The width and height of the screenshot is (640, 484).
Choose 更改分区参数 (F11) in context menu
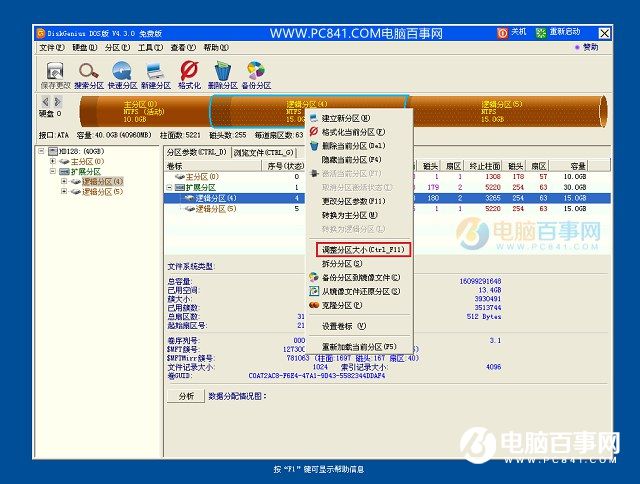[360, 201]
